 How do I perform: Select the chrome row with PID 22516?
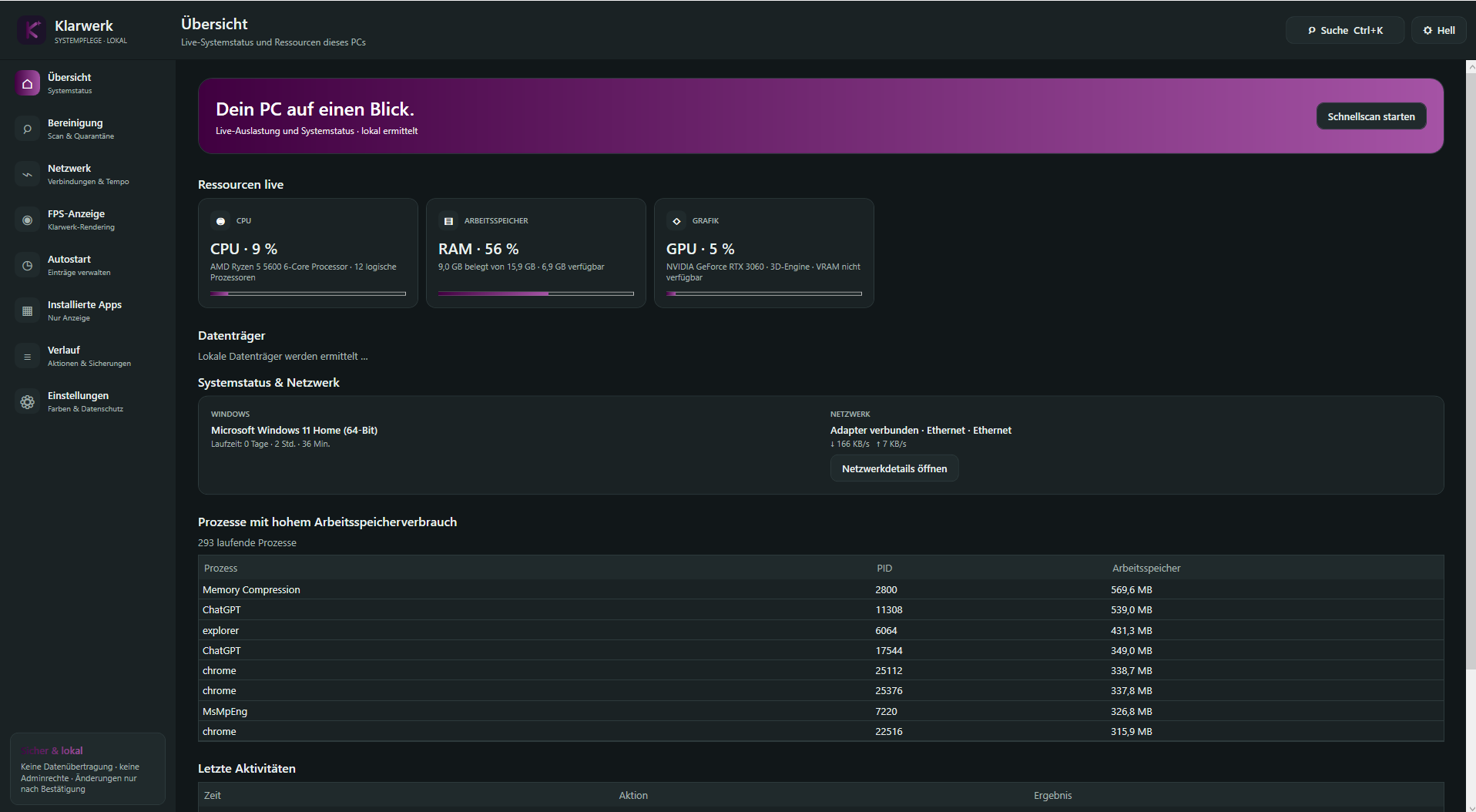tap(821, 731)
